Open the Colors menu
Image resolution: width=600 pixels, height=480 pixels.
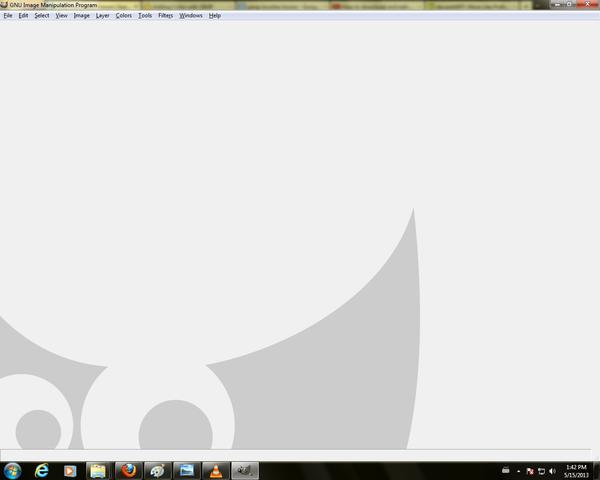click(124, 16)
